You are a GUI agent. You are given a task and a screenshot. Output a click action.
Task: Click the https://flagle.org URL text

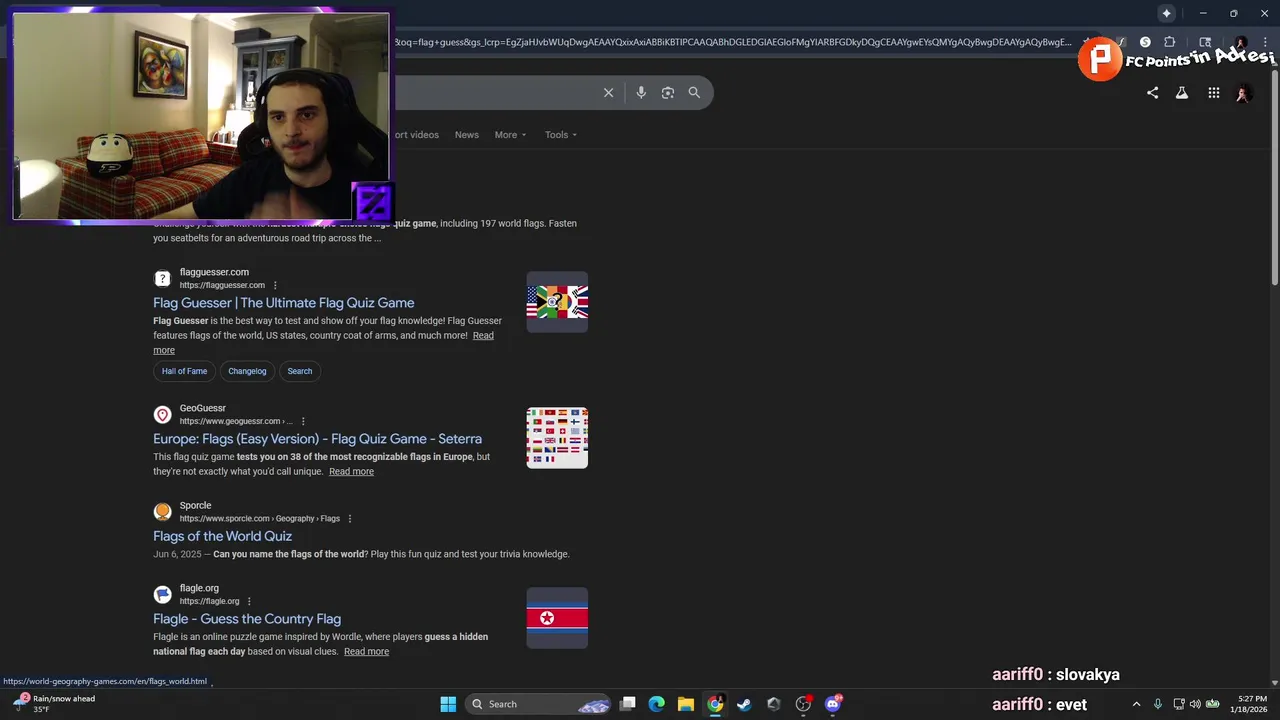[209, 601]
